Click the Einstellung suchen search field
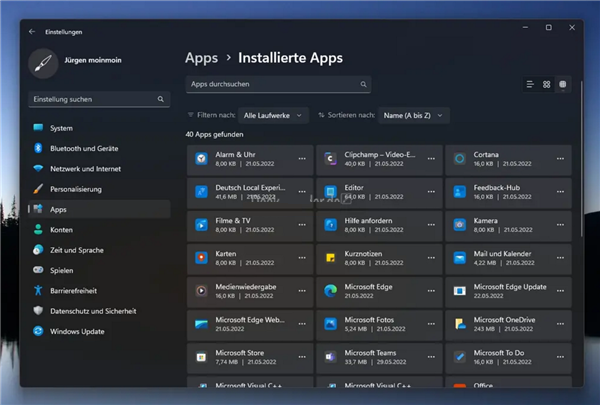The width and height of the screenshot is (600, 405). (x=92, y=100)
